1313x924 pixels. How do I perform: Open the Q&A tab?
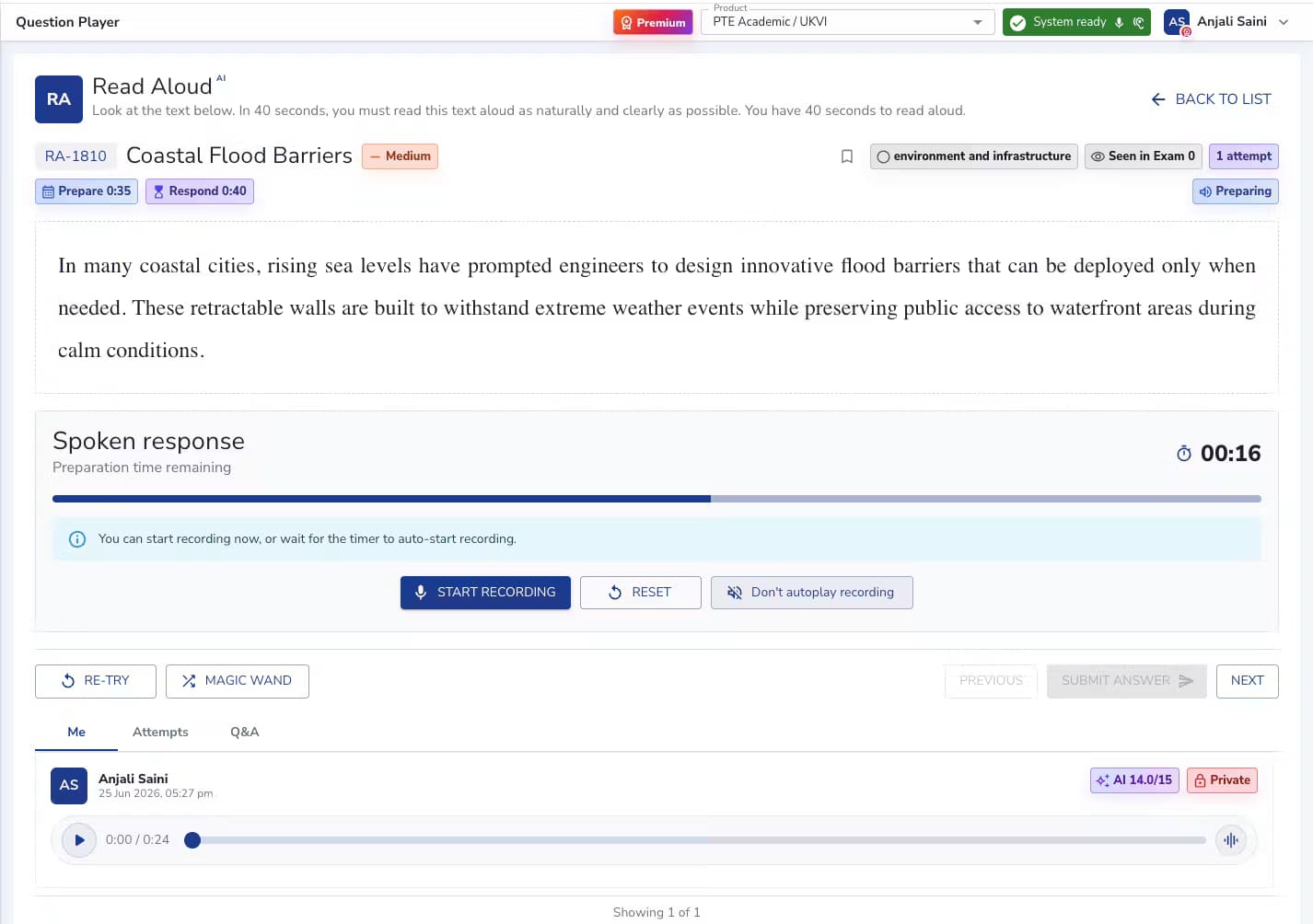coord(245,733)
